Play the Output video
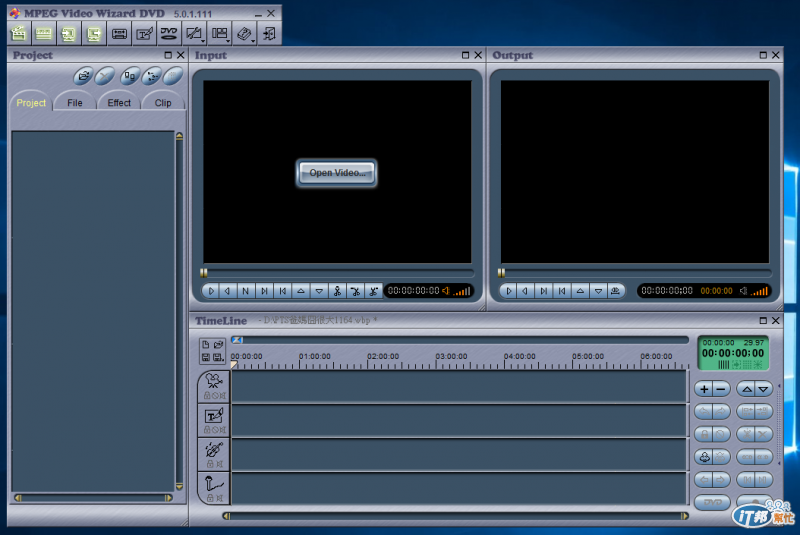This screenshot has height=535, width=800. [x=508, y=291]
